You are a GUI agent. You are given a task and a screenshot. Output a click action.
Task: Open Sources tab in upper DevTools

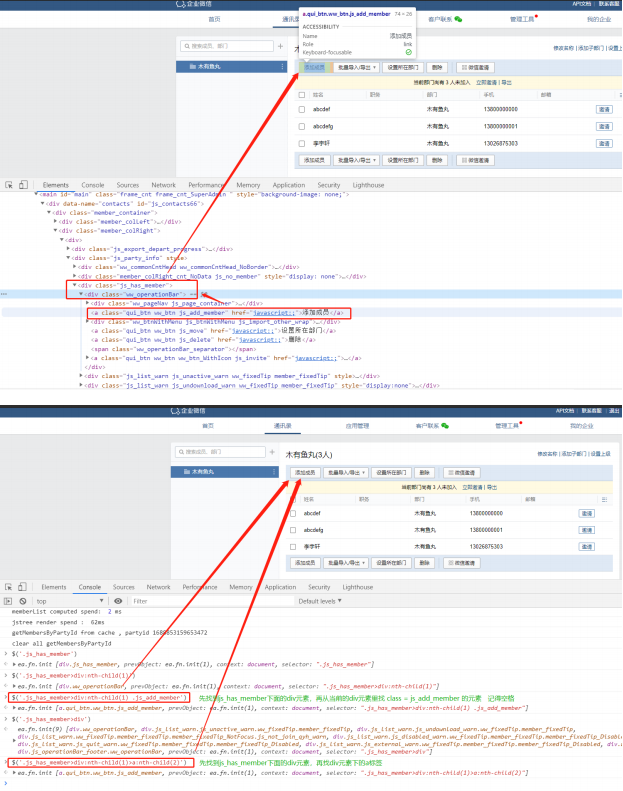coord(128,185)
